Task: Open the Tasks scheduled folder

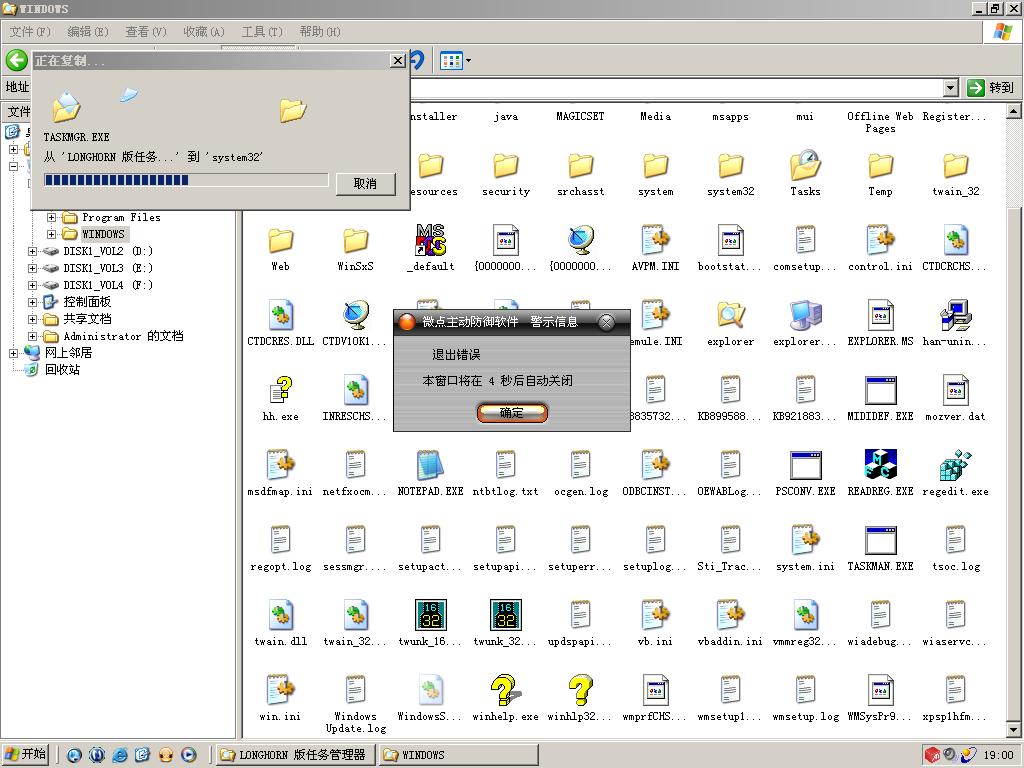Action: (805, 165)
